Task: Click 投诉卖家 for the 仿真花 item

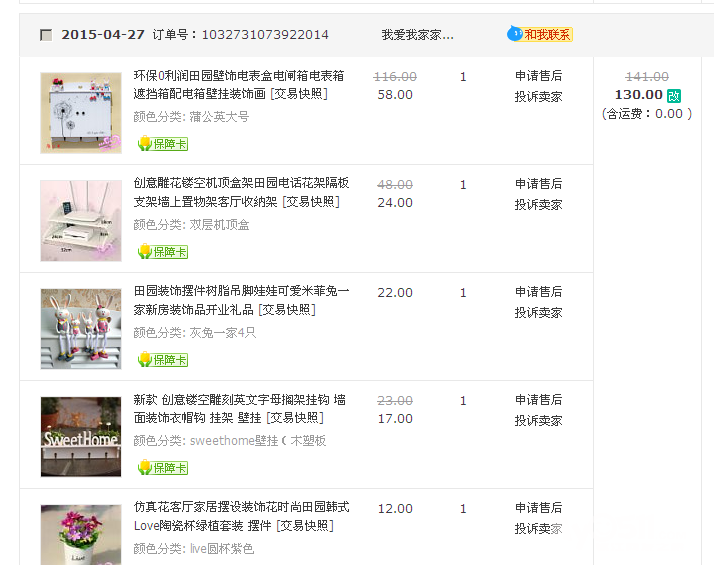Action: [x=538, y=529]
